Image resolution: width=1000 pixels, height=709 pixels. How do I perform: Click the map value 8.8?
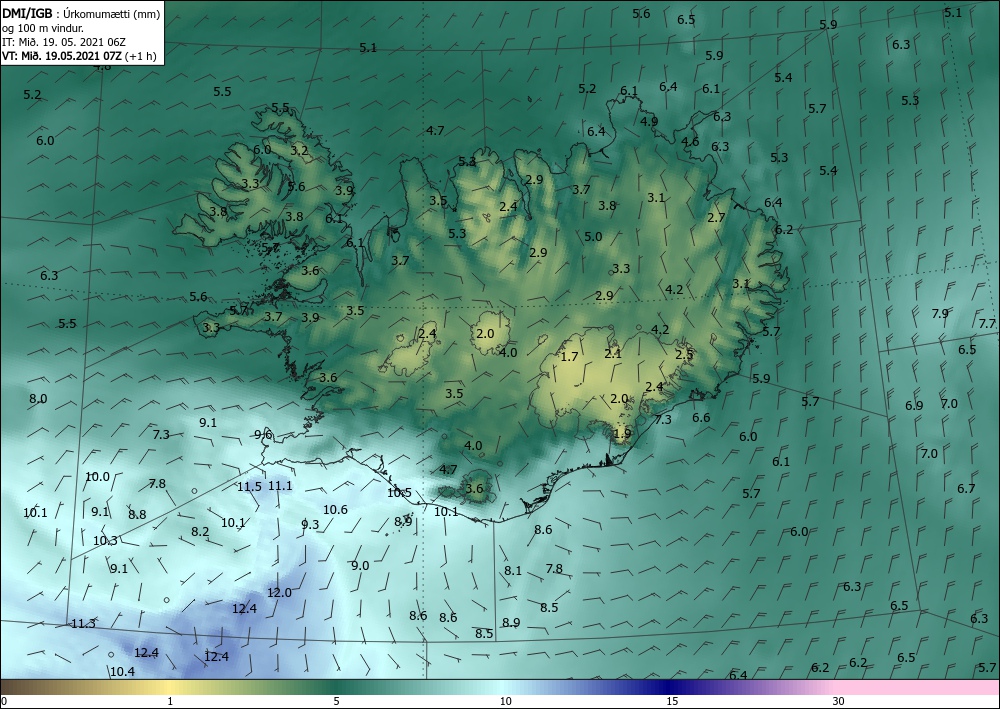pos(137,515)
